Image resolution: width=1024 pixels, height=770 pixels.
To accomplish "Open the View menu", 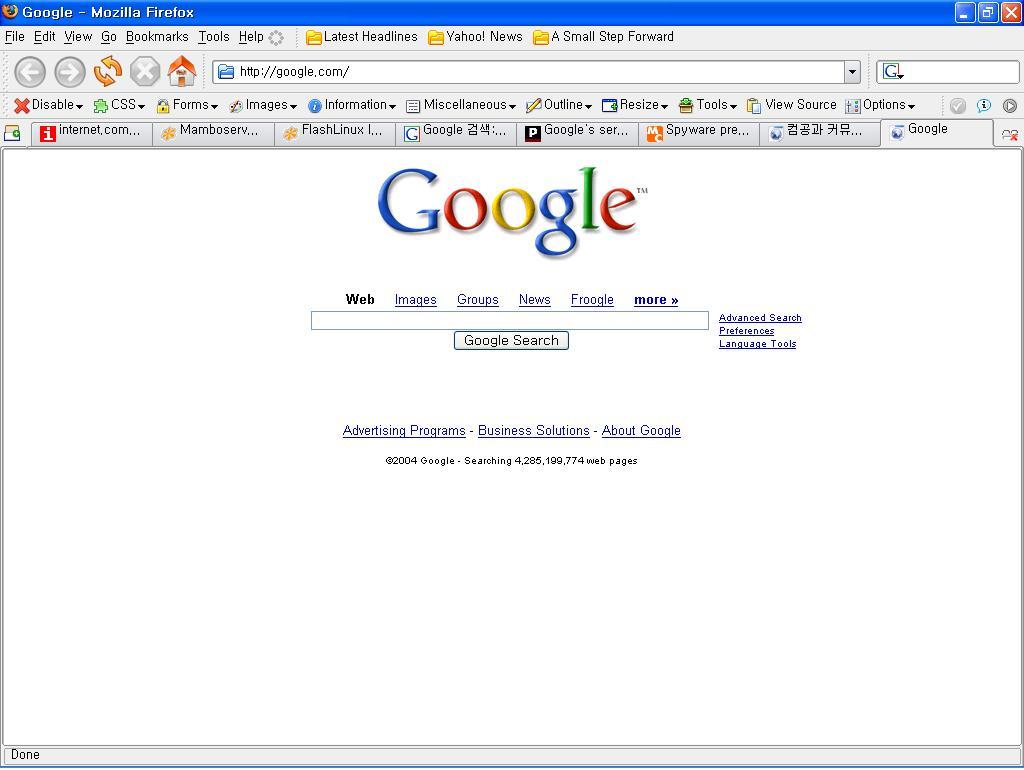I will click(78, 37).
